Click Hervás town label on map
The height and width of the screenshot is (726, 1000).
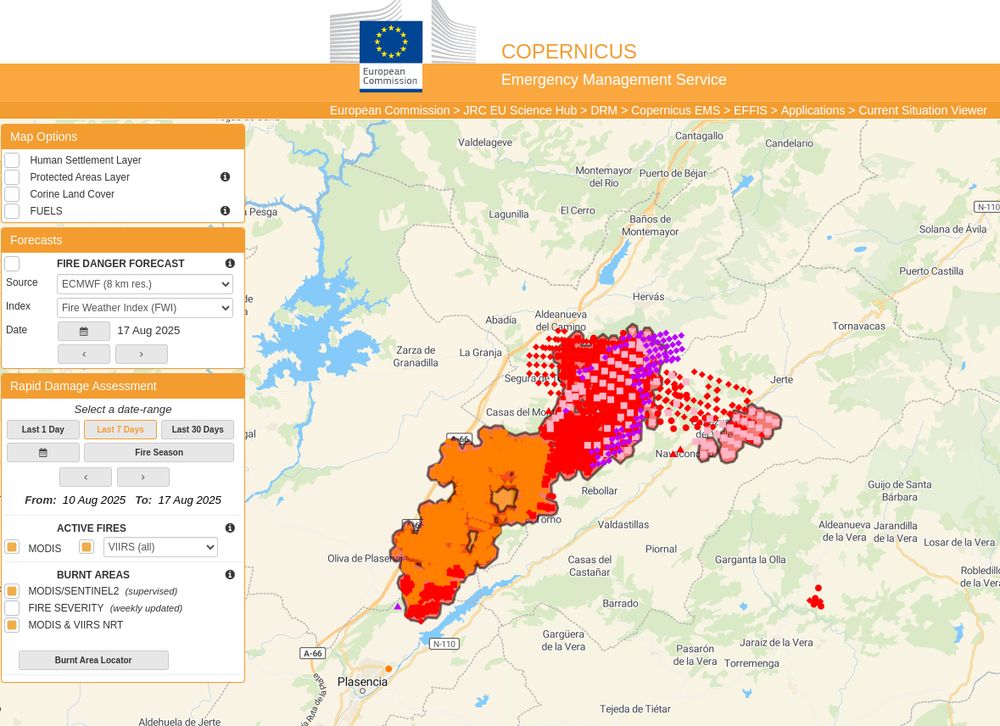tap(649, 297)
